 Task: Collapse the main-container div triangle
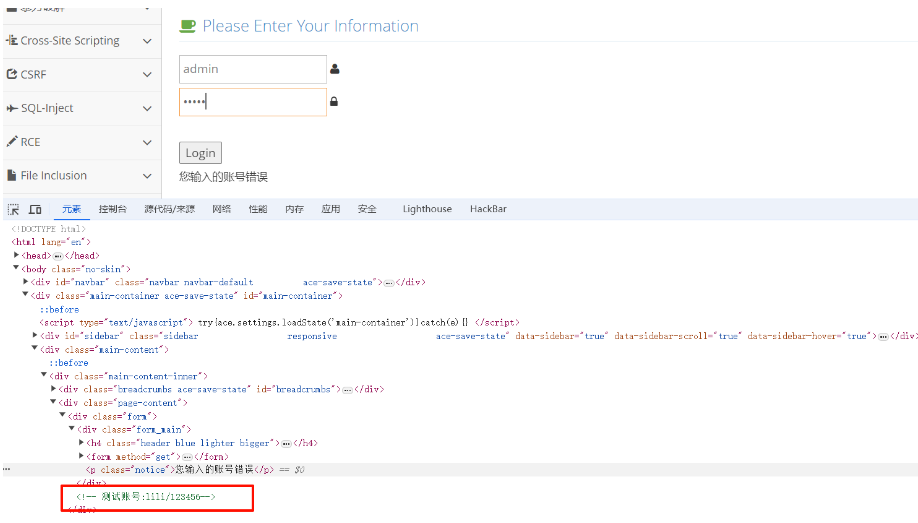[25, 295]
